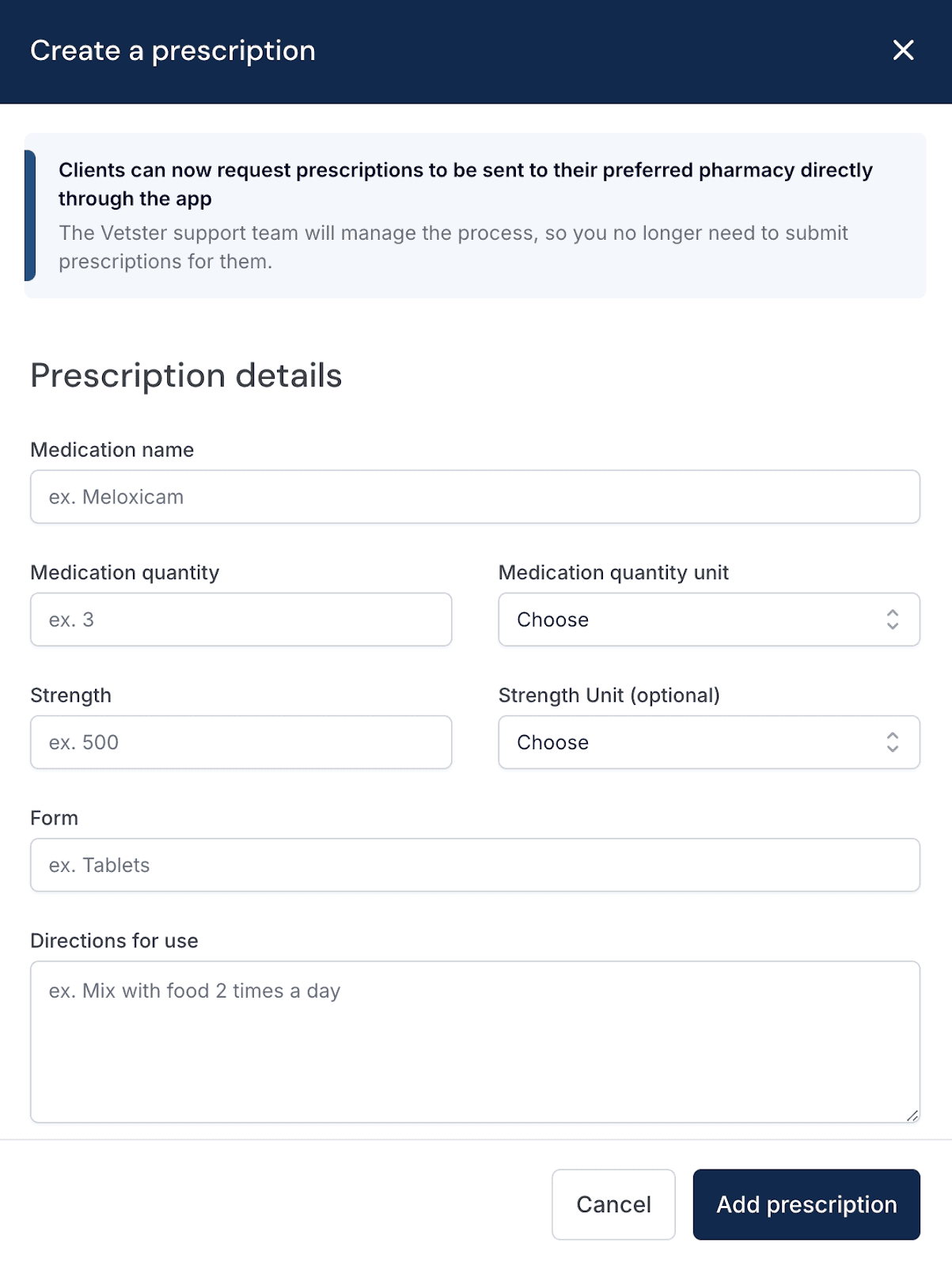Screen dimensions: 952x1266
Task: Click the chevron on Medication quantity unit
Action: pyautogui.click(x=891, y=620)
